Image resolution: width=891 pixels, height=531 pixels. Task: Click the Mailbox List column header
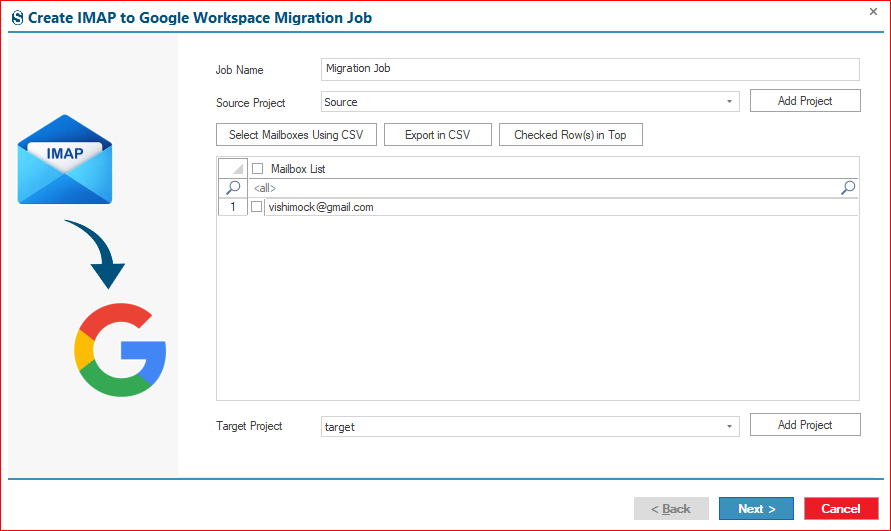pos(553,168)
